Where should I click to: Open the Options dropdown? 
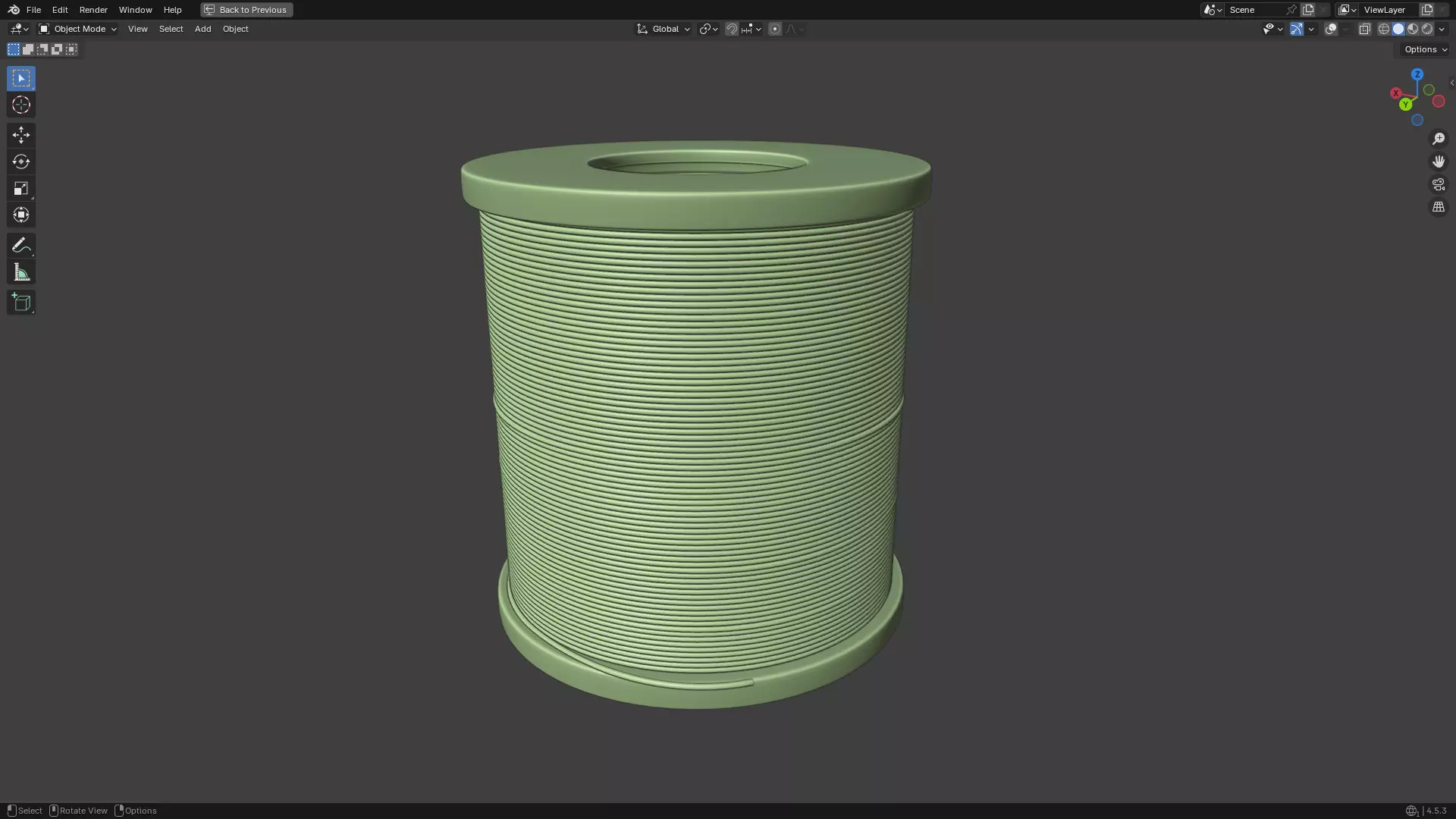tap(1426, 49)
